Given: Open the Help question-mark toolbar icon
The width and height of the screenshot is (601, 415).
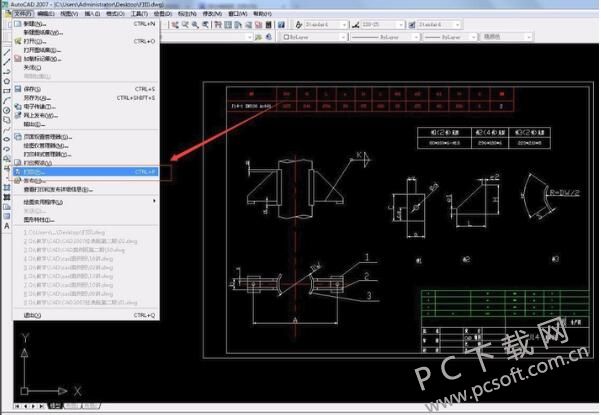Looking at the screenshot, I should pyautogui.click(x=281, y=25).
